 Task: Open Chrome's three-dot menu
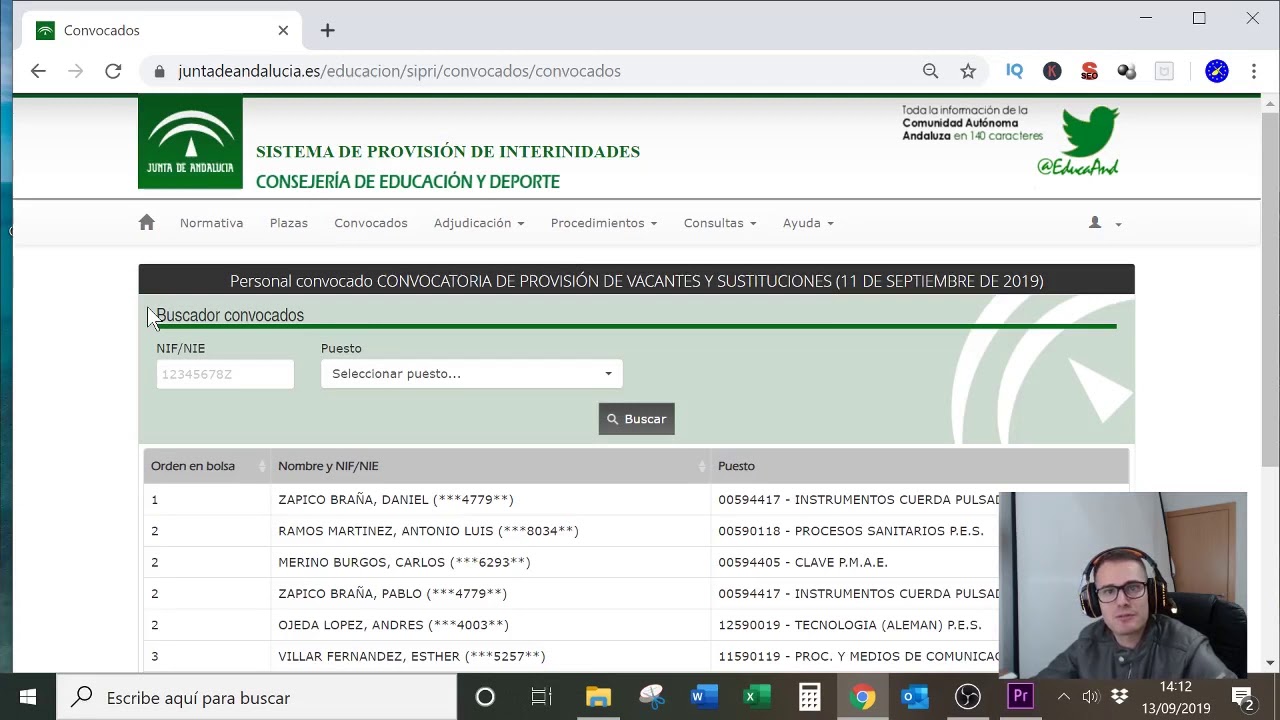coord(1253,71)
